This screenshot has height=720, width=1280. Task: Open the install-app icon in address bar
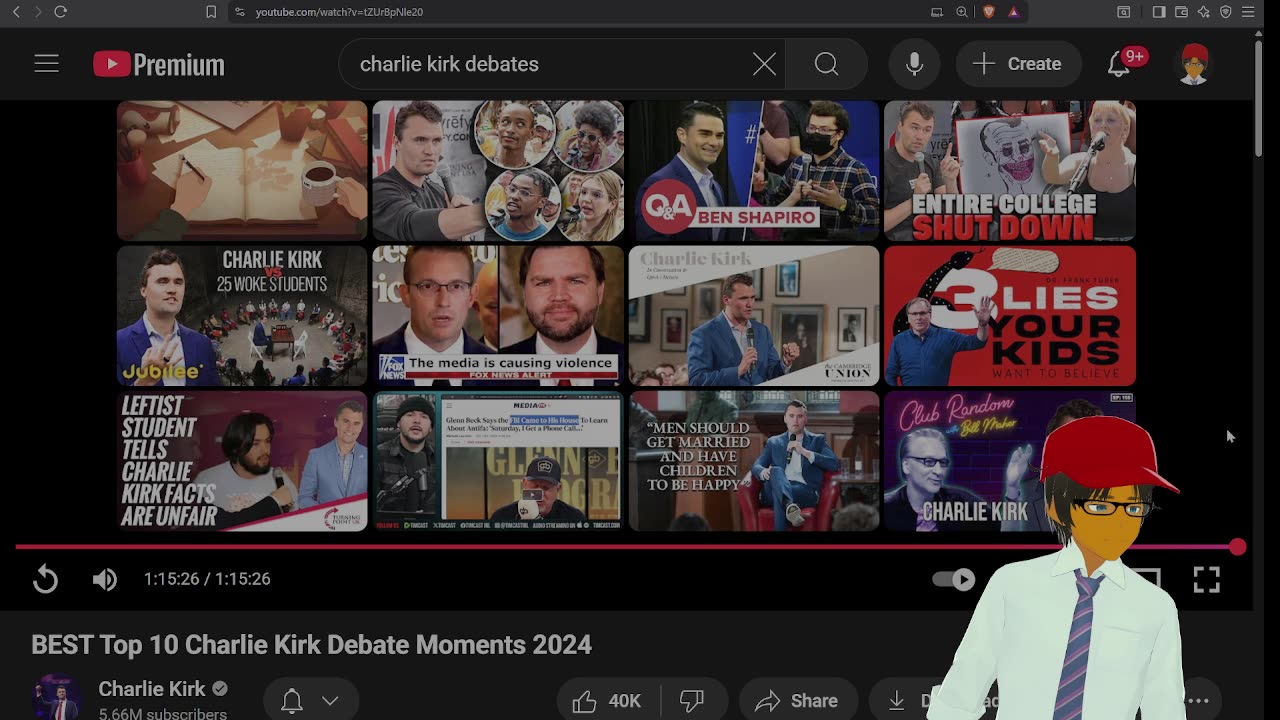(937, 12)
